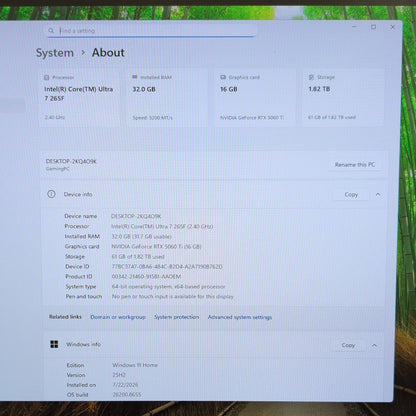Select the 1.82 TB storage value
The width and height of the screenshot is (416, 416).
click(319, 89)
